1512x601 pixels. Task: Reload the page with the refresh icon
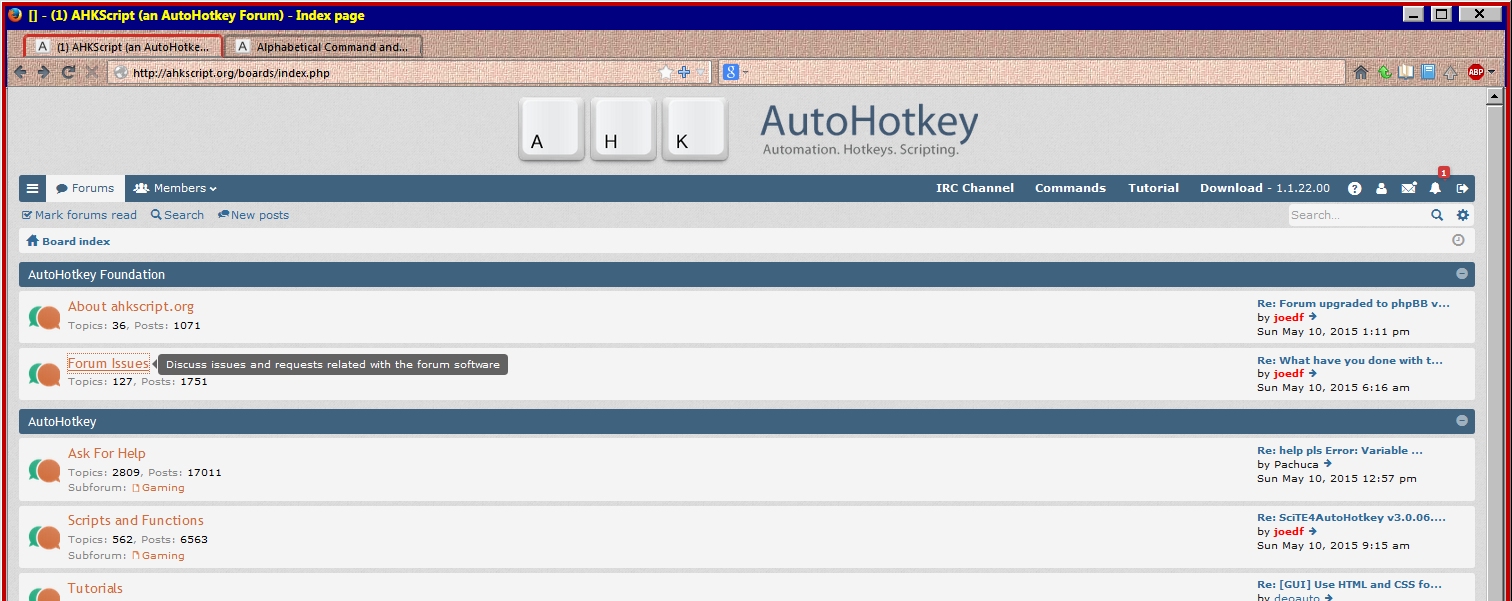click(68, 72)
